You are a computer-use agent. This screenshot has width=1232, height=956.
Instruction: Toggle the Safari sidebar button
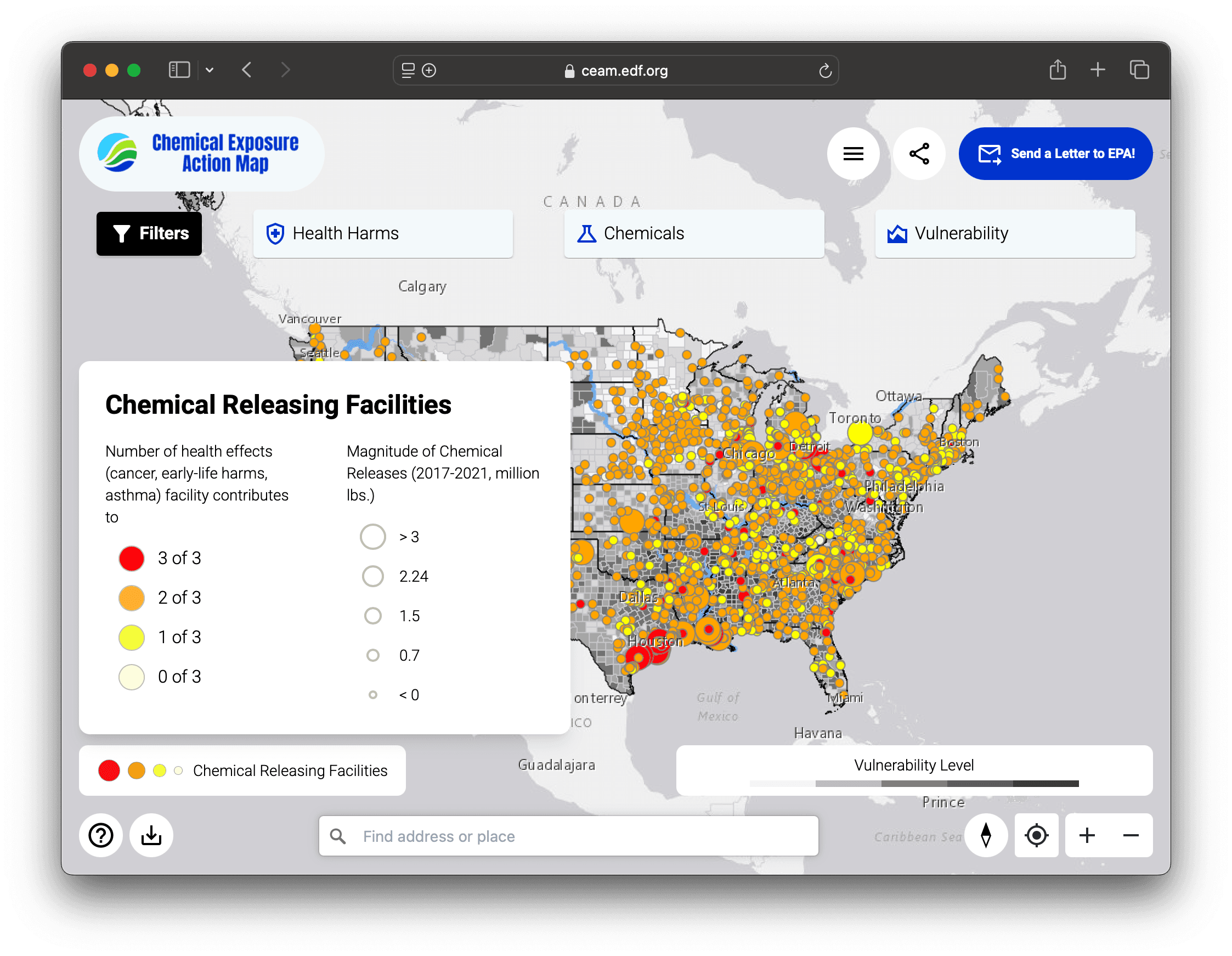pos(179,70)
